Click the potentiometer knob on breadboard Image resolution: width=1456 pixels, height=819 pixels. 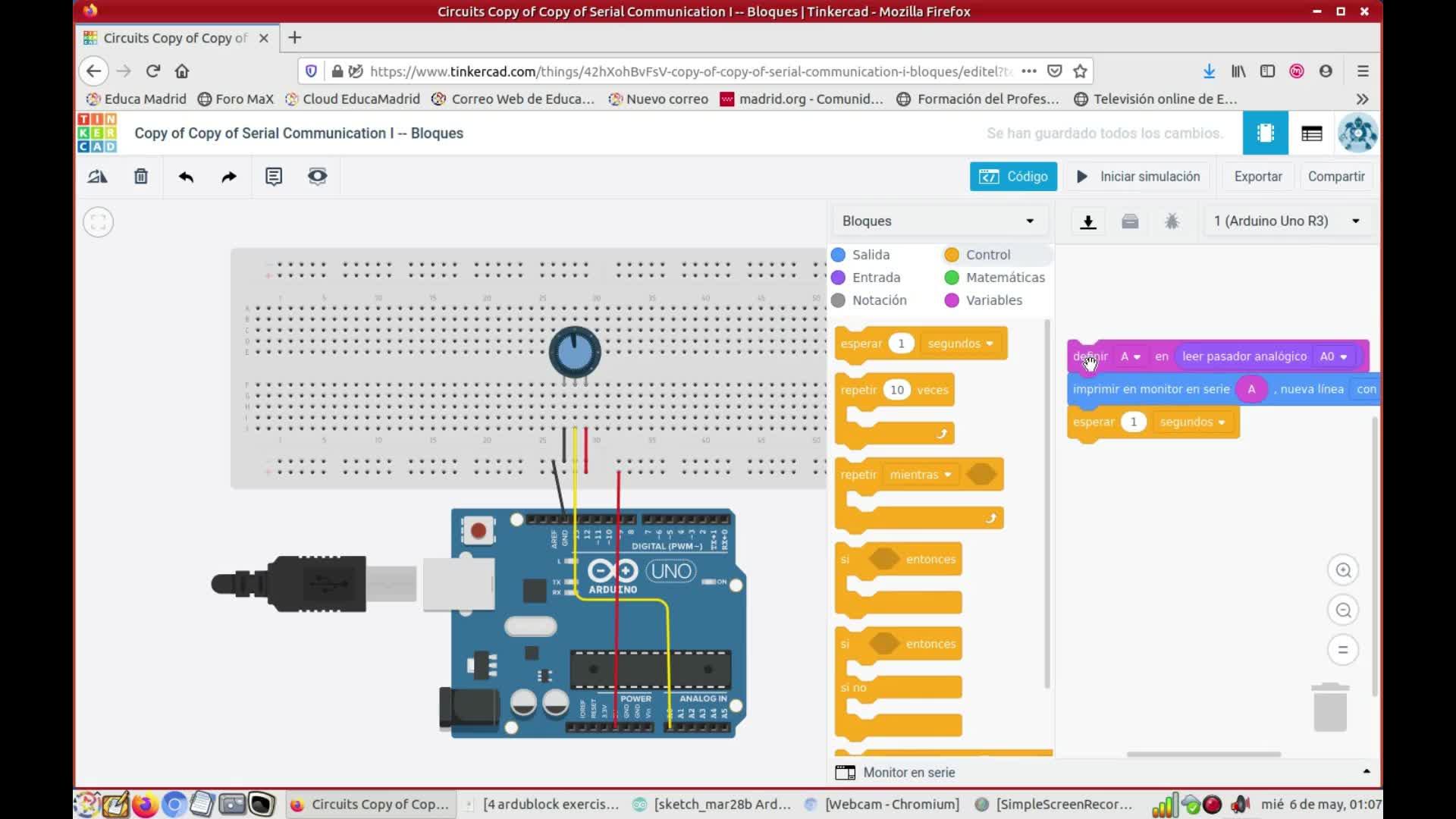575,351
